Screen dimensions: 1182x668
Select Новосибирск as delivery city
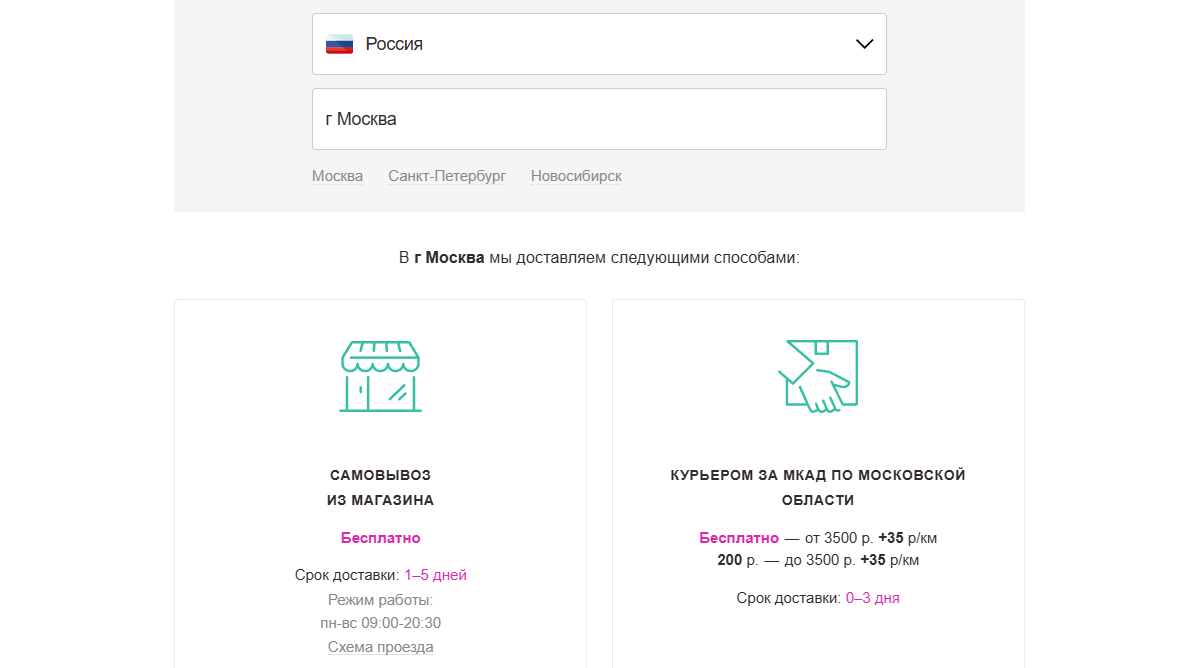576,175
